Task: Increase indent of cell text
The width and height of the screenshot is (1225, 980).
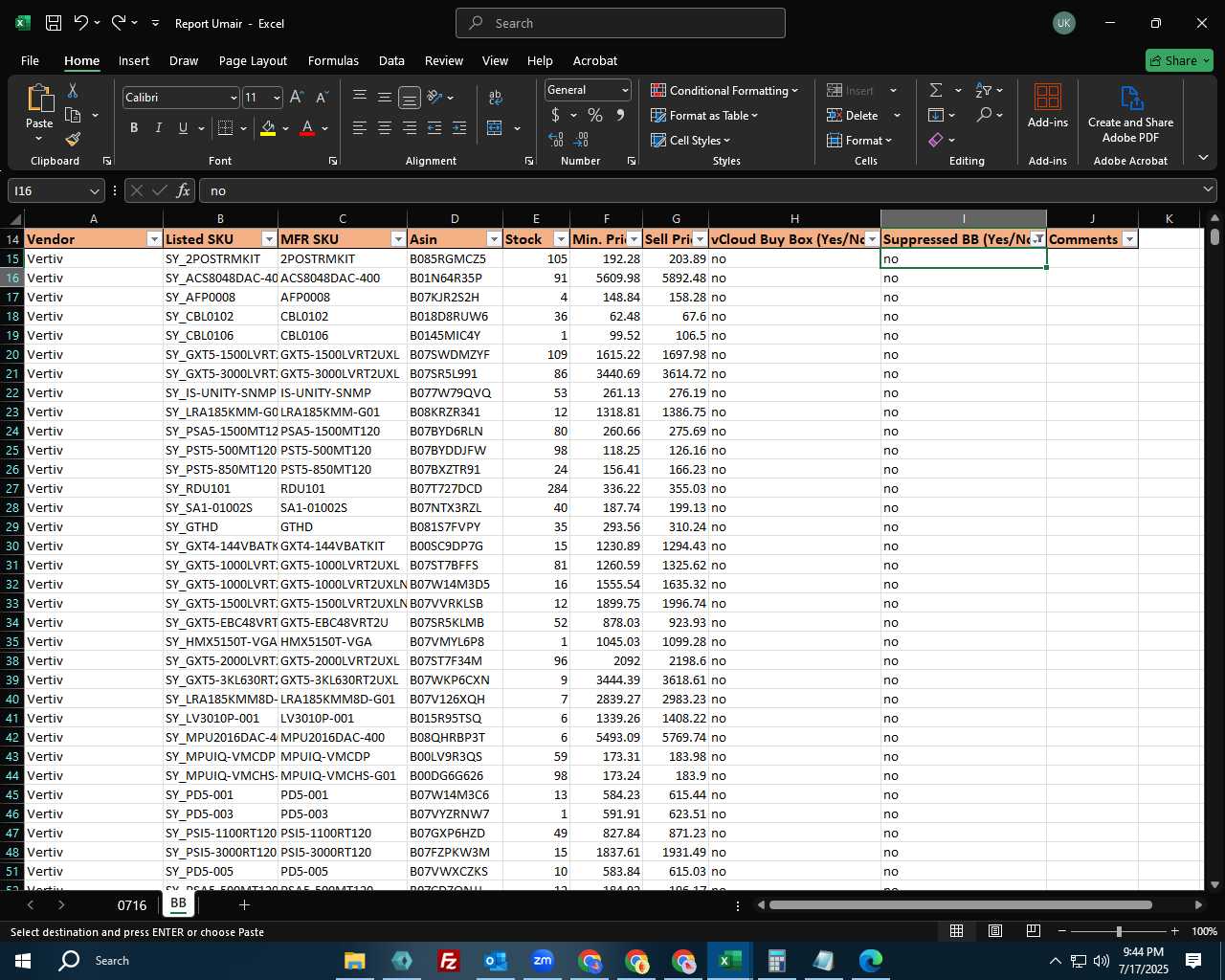Action: 458,128
